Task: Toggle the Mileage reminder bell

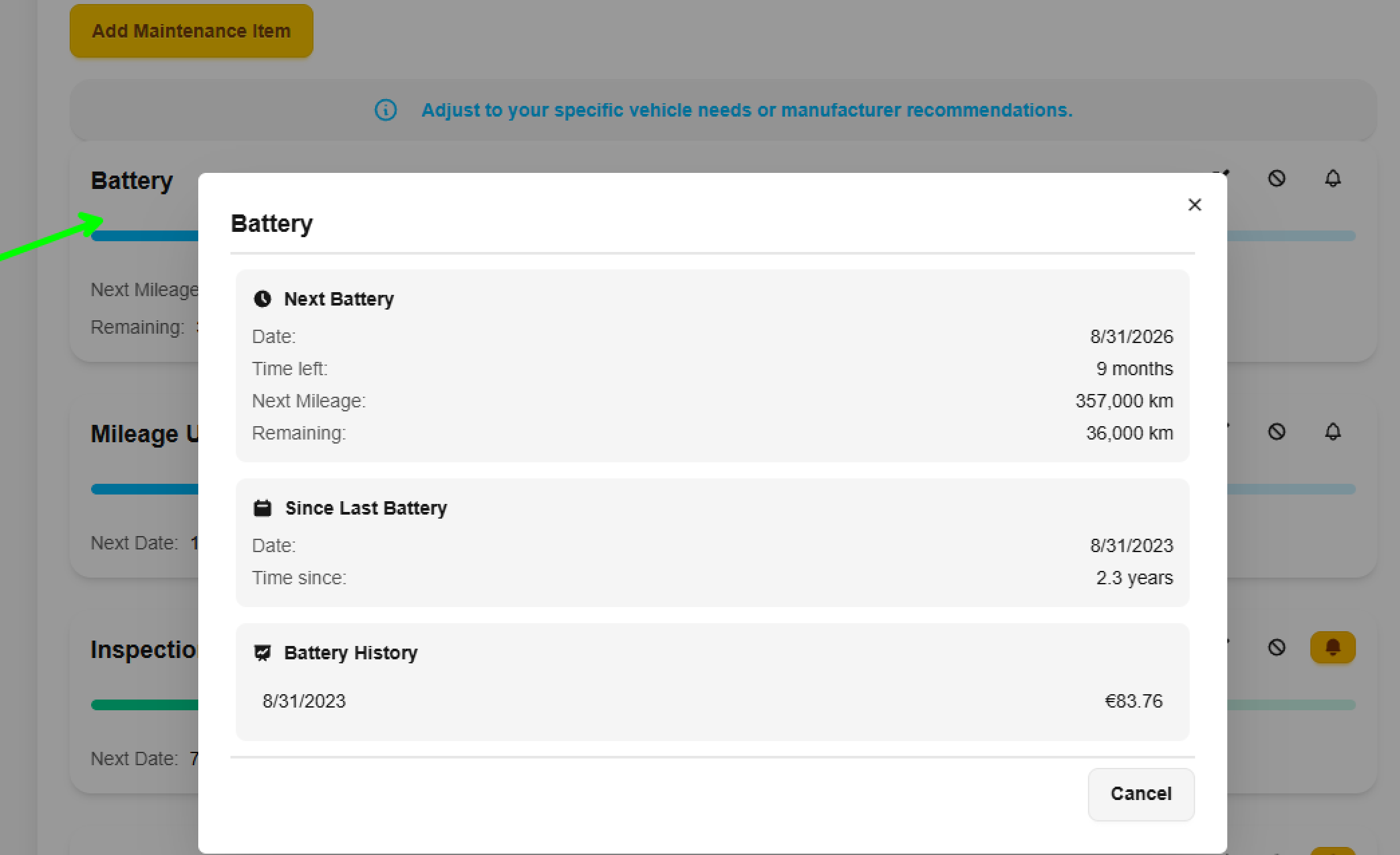Action: [x=1332, y=432]
